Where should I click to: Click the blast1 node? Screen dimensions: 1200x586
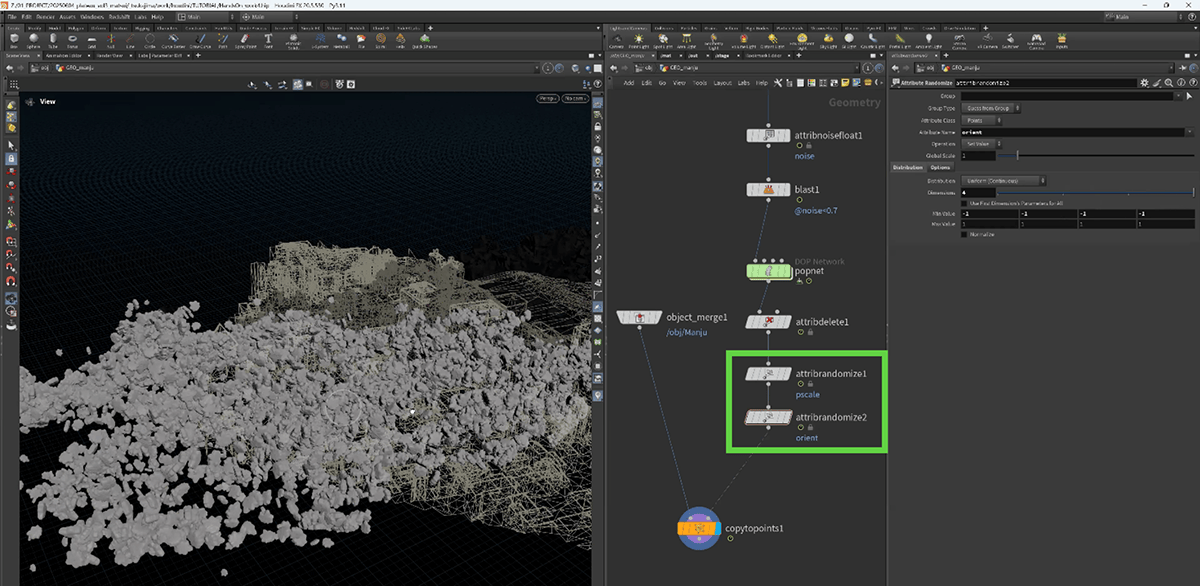point(768,190)
